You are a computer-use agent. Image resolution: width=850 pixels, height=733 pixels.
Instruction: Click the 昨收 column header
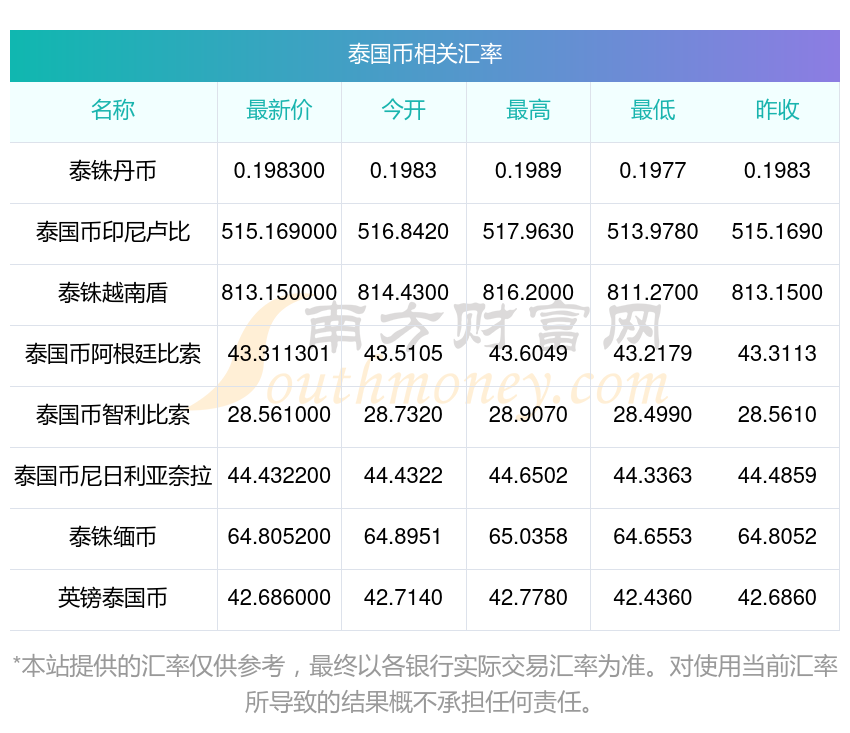coord(777,111)
